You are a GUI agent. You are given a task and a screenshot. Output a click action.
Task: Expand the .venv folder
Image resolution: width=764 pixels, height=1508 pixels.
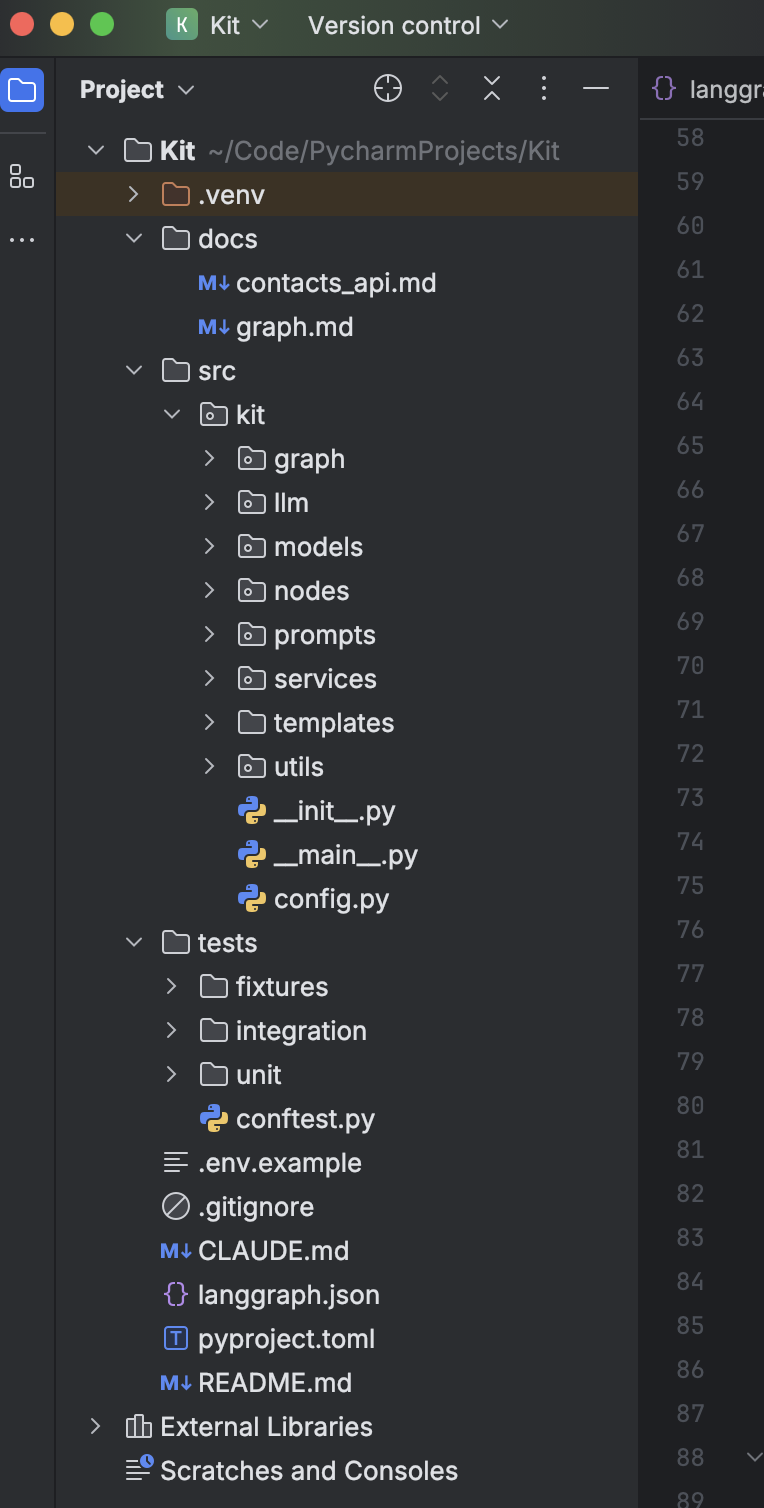coord(134,194)
